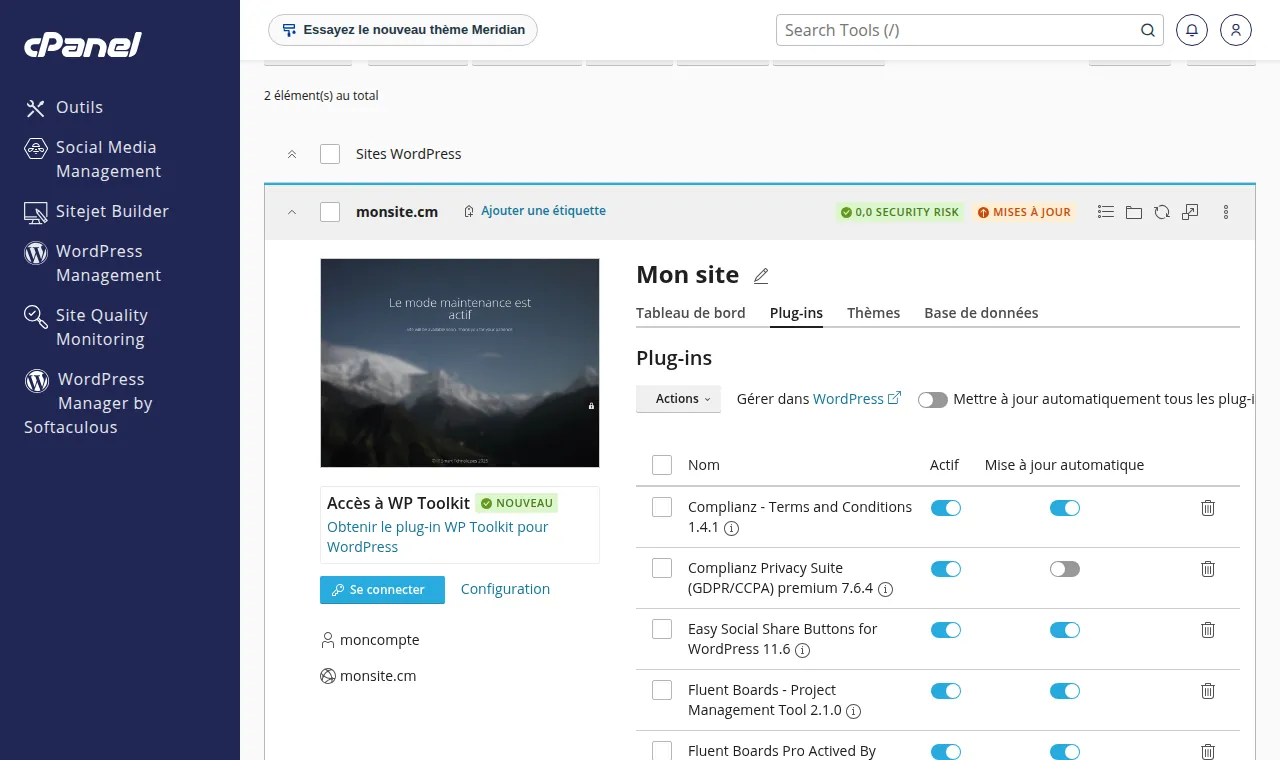Viewport: 1280px width, 760px height.
Task: Switch to Tableau de bord tab
Action: pos(691,313)
